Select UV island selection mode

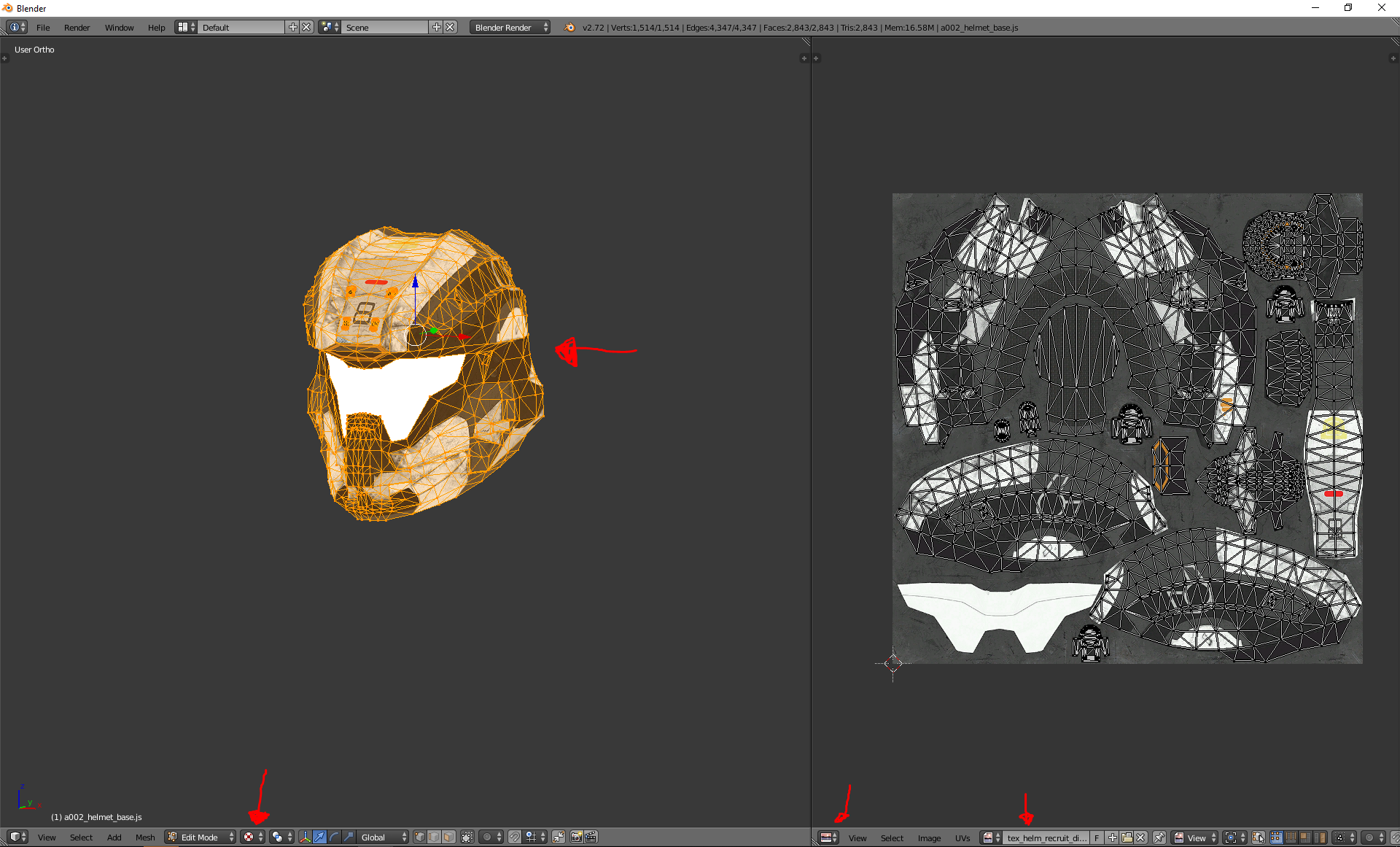coord(1320,838)
